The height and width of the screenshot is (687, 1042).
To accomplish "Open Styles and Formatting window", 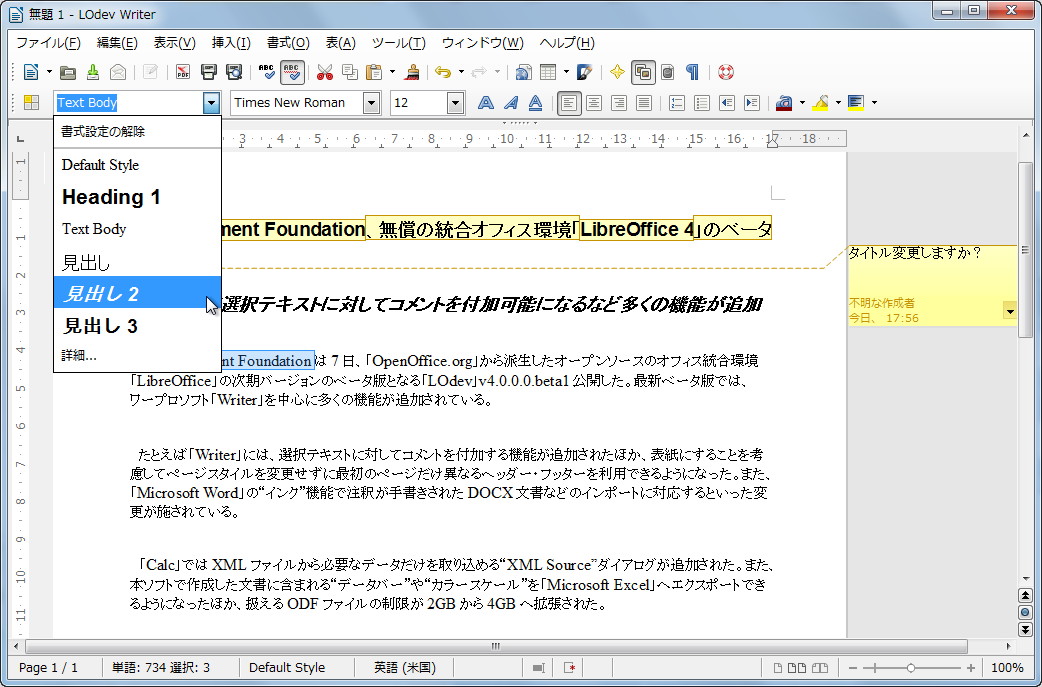I will tap(31, 102).
